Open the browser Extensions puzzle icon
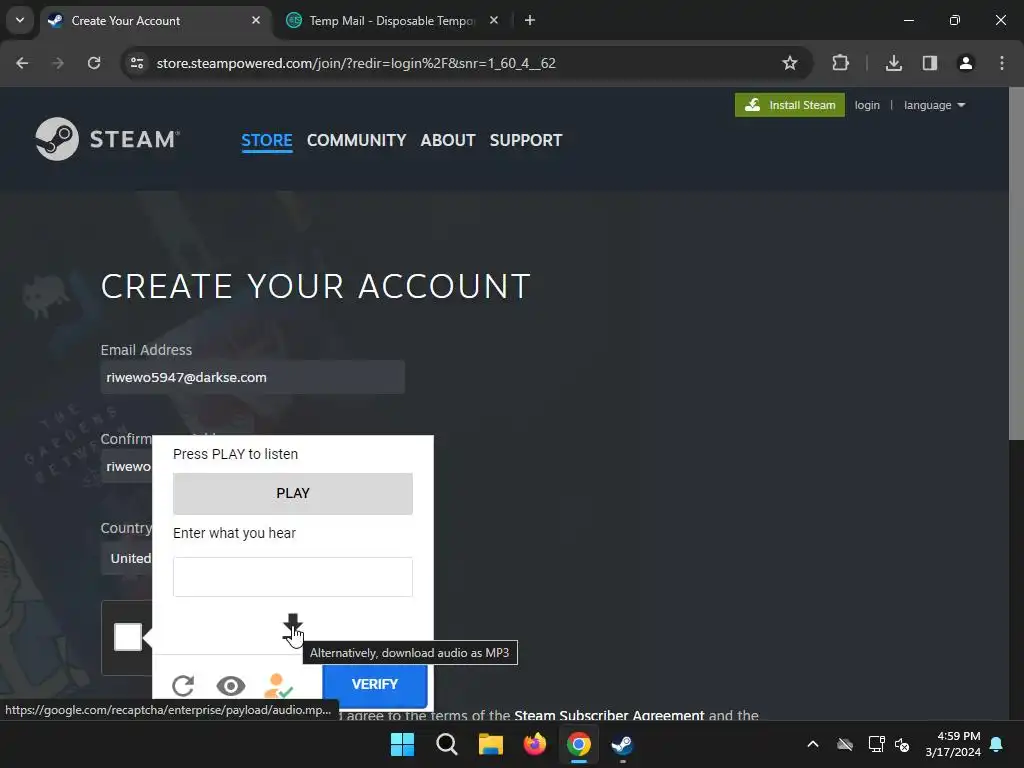1024x768 pixels. [840, 63]
